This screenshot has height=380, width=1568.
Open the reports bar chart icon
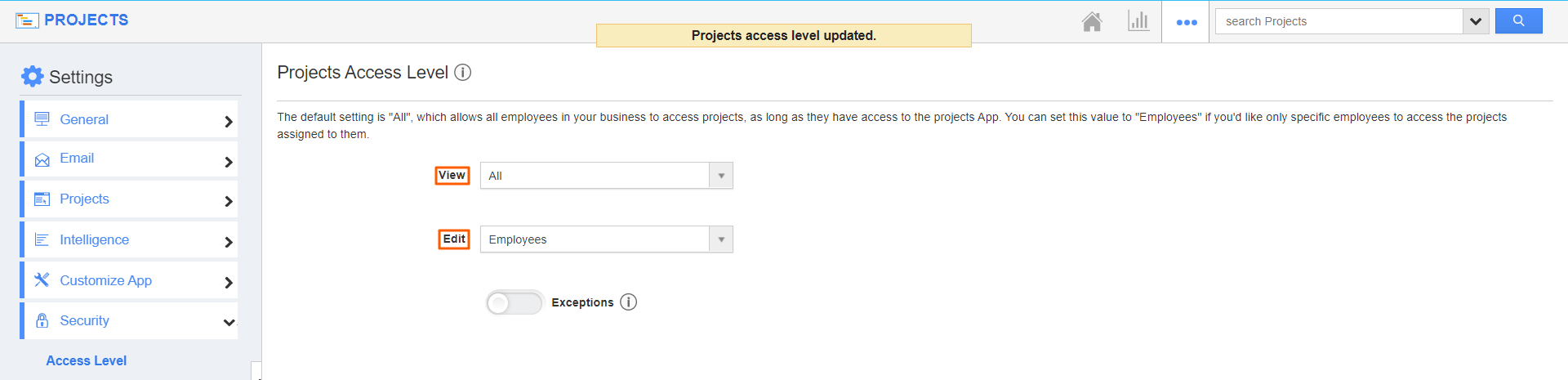pyautogui.click(x=1138, y=21)
